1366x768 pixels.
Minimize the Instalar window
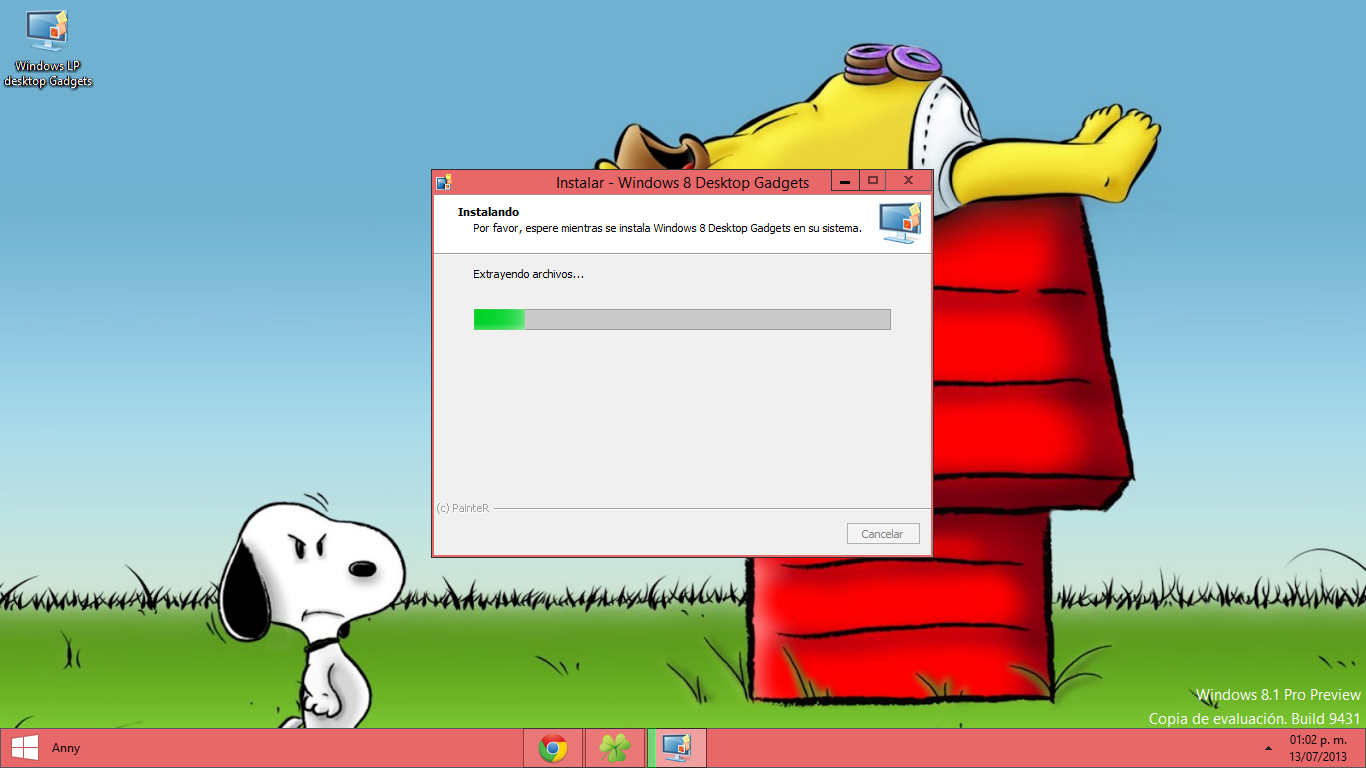(x=845, y=181)
